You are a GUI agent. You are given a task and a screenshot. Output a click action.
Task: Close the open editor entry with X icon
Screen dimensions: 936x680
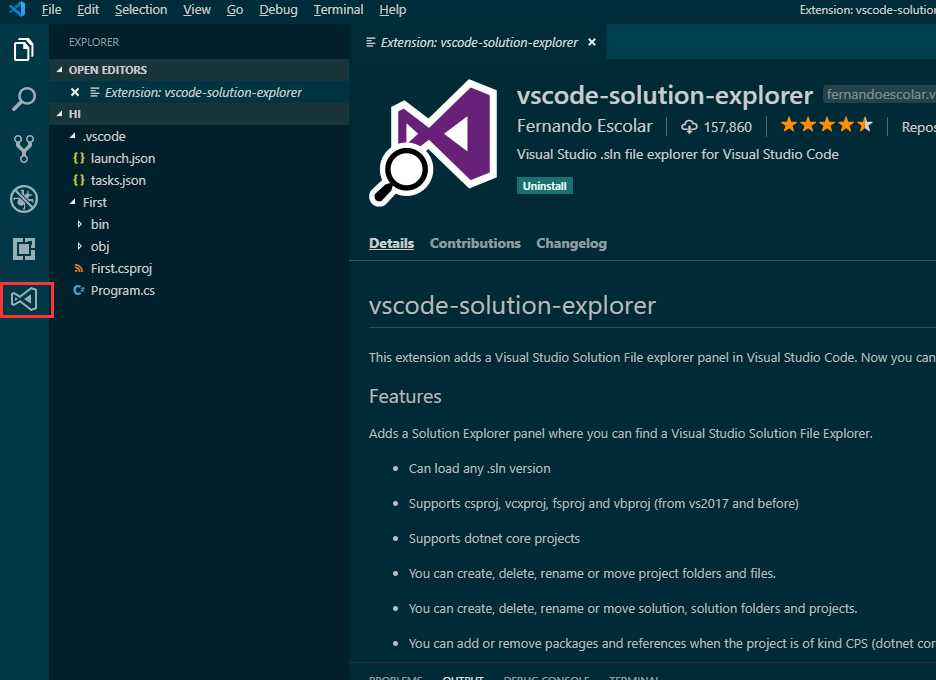[75, 92]
